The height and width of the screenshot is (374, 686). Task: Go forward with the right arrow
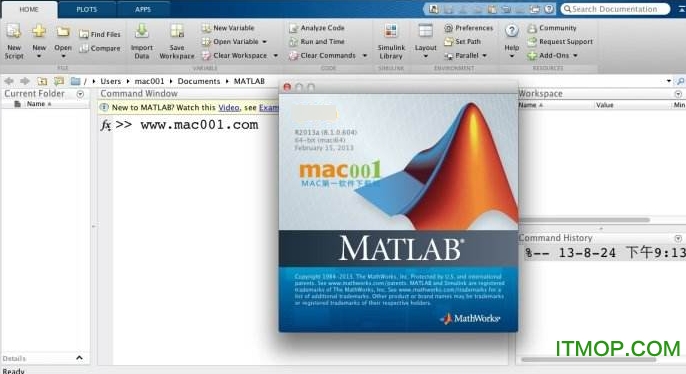click(25, 81)
